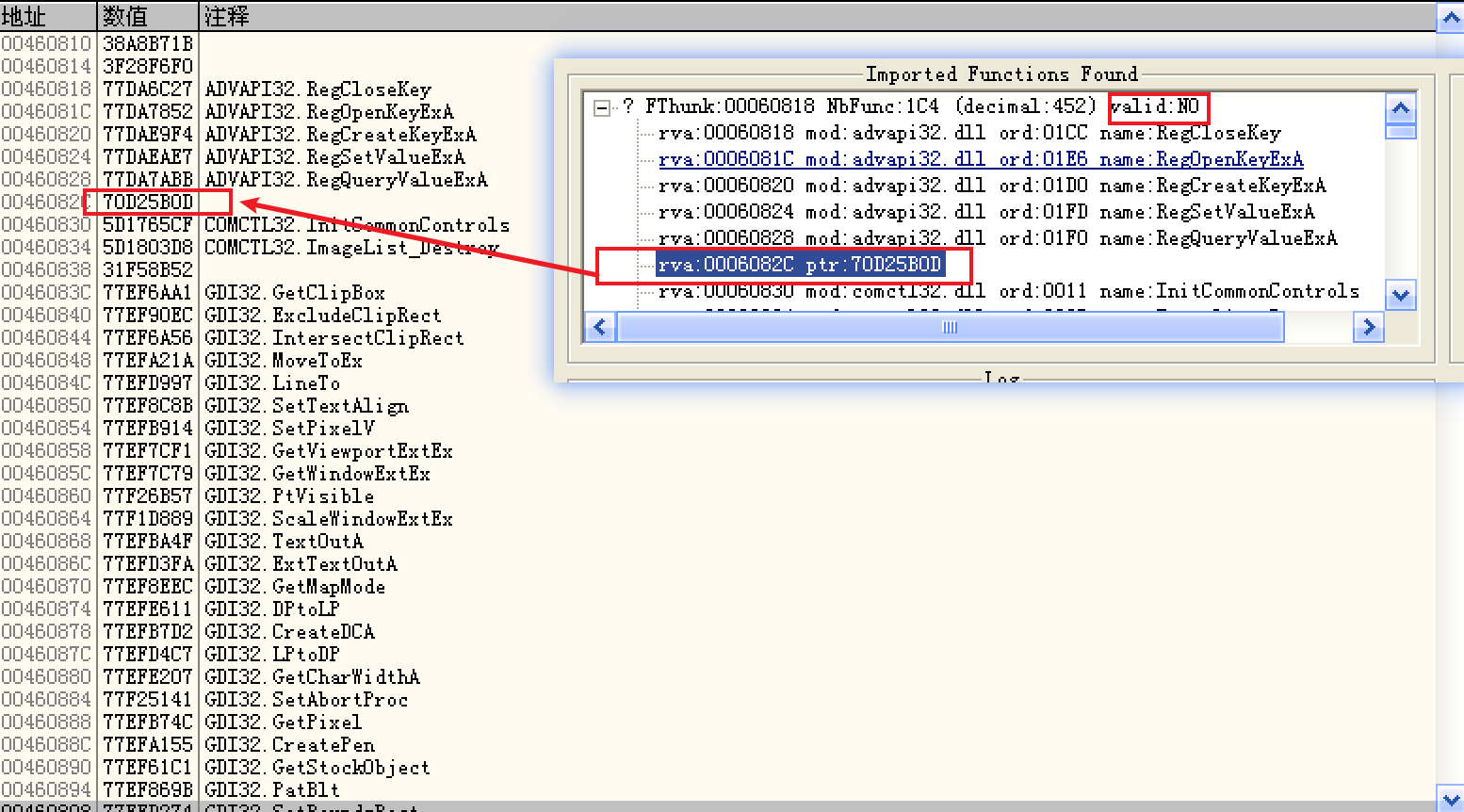The height and width of the screenshot is (812, 1464).
Task: Open the RegOpenKeyExA import link
Action: click(980, 159)
